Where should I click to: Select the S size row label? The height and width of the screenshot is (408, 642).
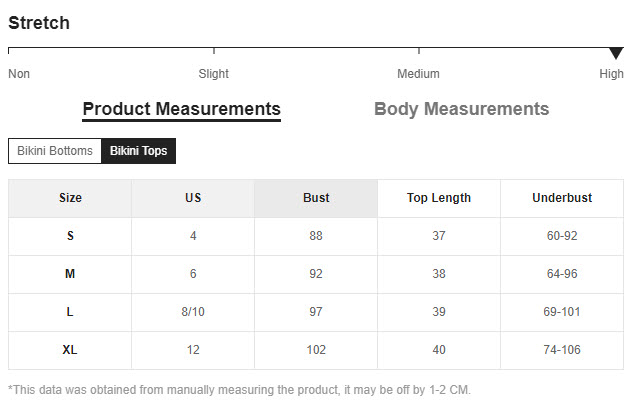[70, 236]
